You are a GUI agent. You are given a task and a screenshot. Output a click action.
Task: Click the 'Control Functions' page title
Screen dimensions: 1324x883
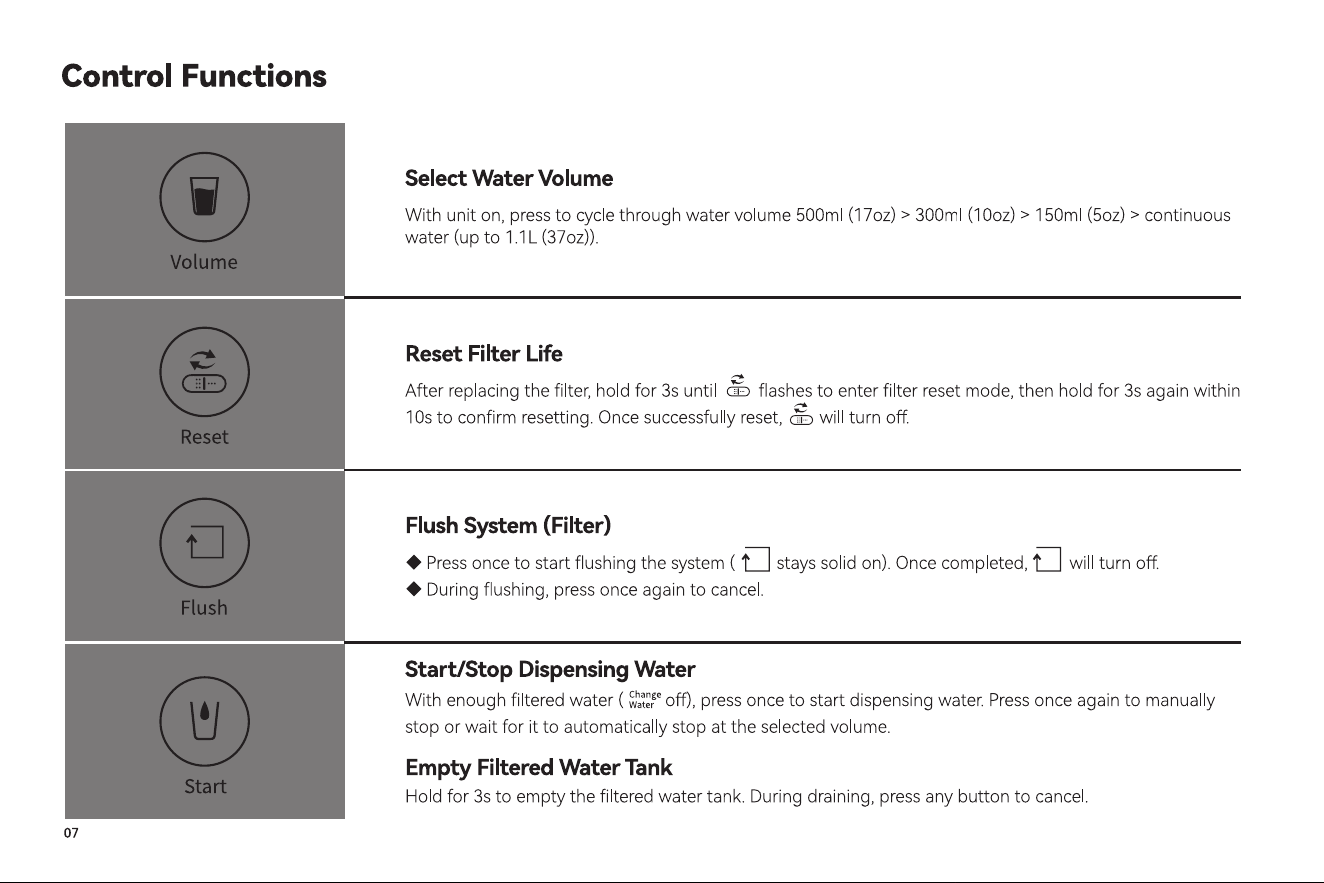[194, 76]
